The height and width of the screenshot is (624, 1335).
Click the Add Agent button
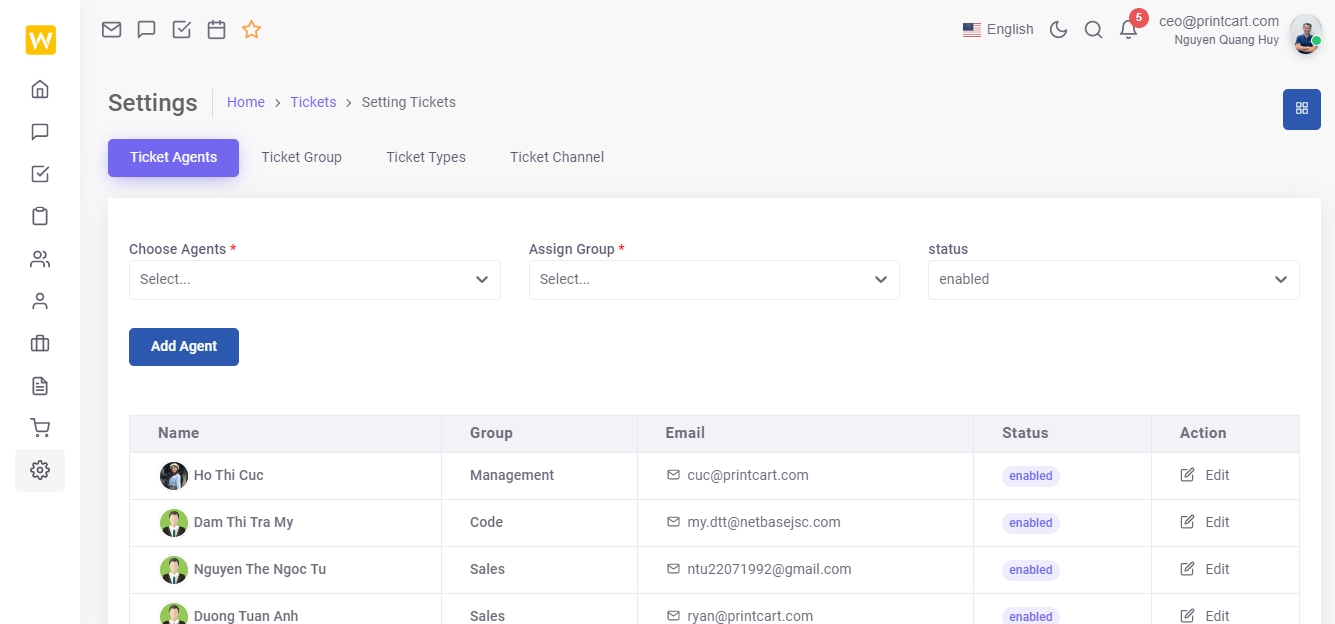tap(184, 346)
